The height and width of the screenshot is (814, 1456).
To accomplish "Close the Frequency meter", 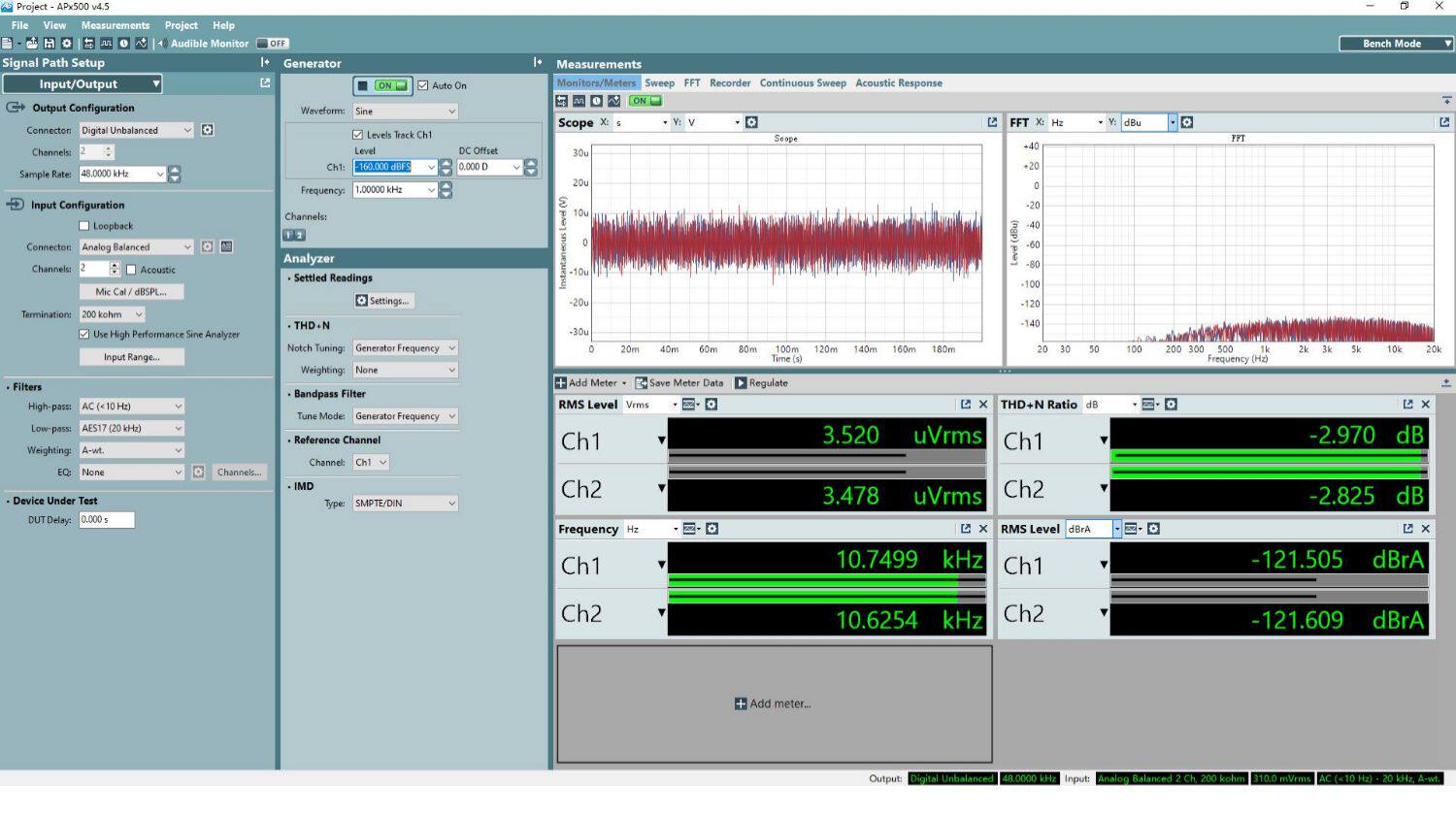I will point(983,529).
